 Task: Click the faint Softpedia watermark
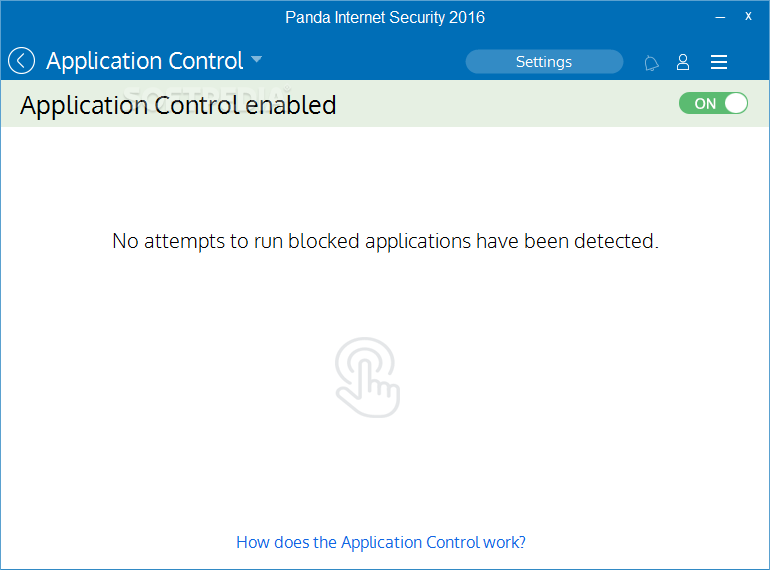[206, 92]
